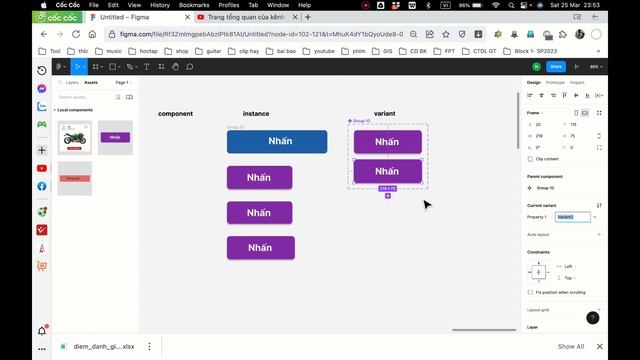Screen dimensions: 640x360
Task: Switch frame to portrait orientation
Action: 576,113
